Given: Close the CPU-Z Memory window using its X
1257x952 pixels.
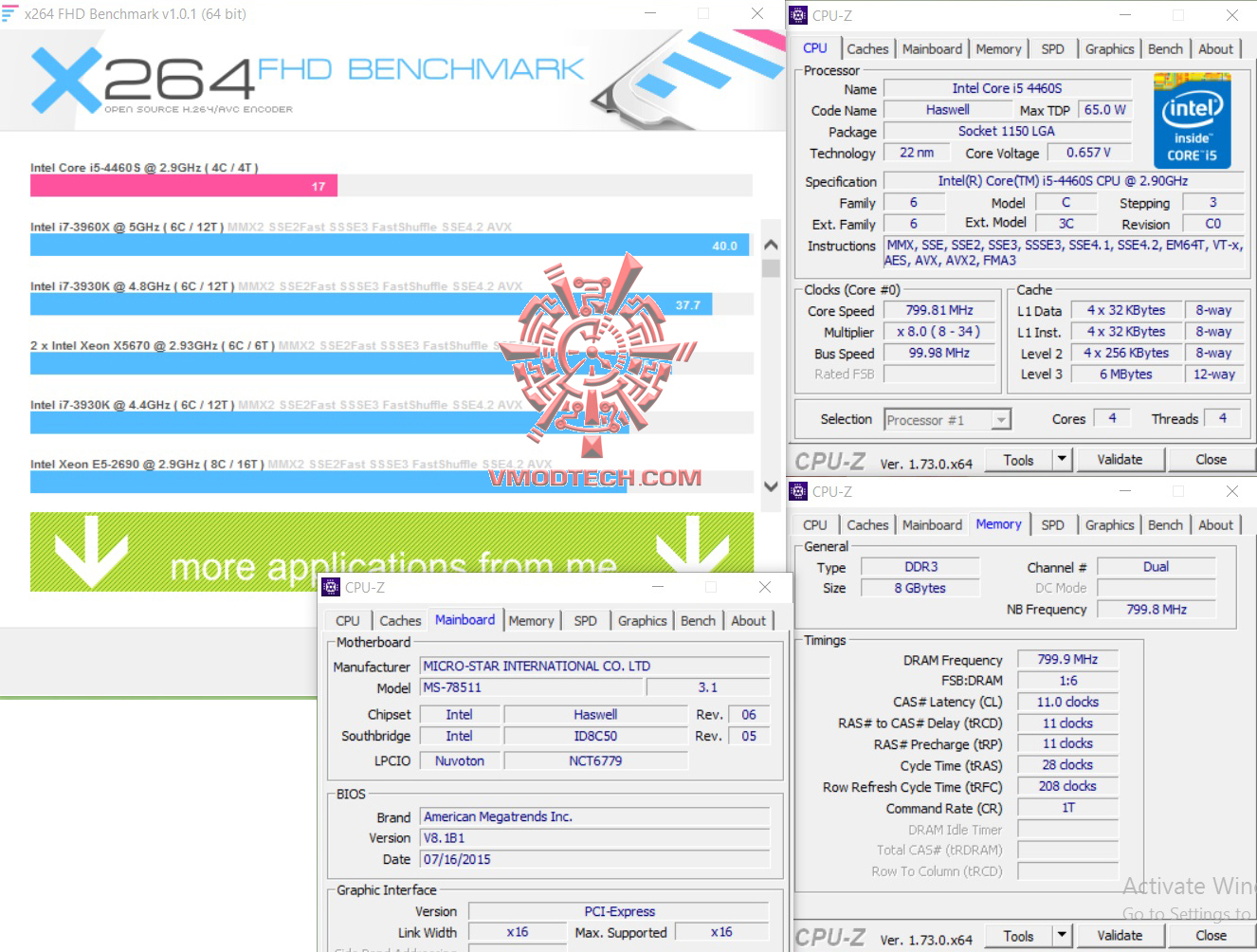Looking at the screenshot, I should point(1231,491).
